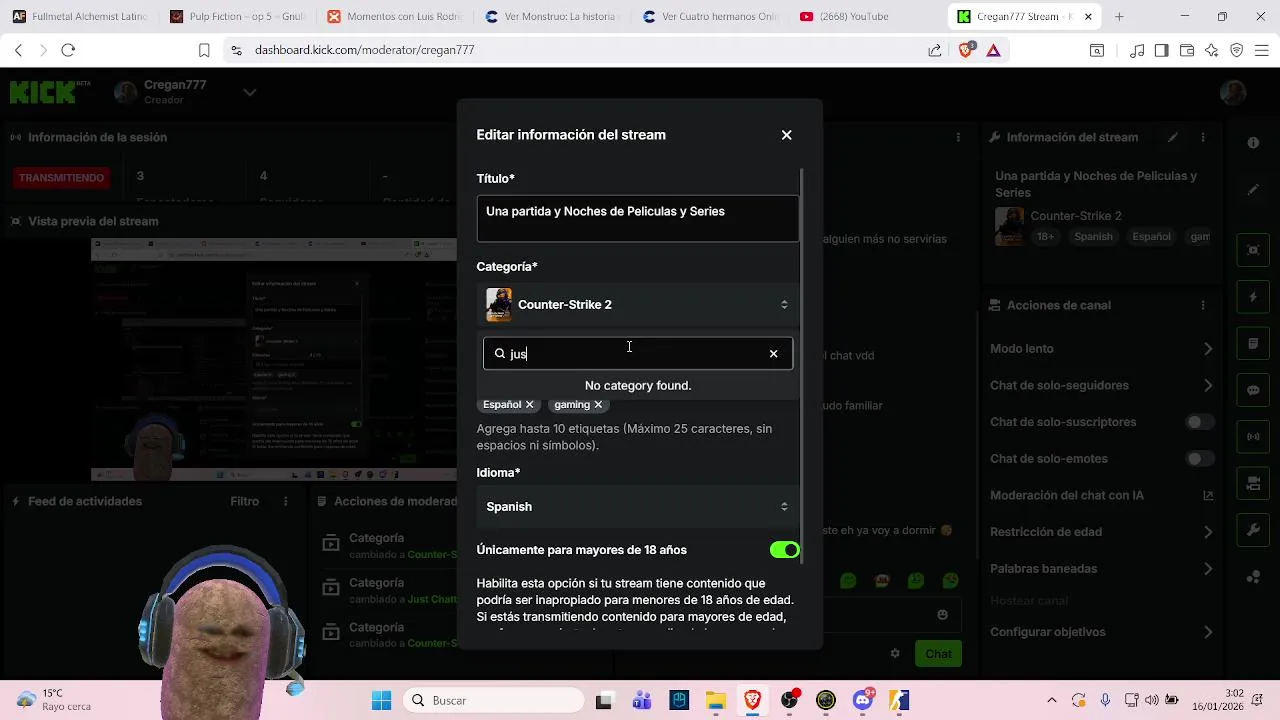Share this page from the address bar
This screenshot has width=1280, height=720.
934,50
